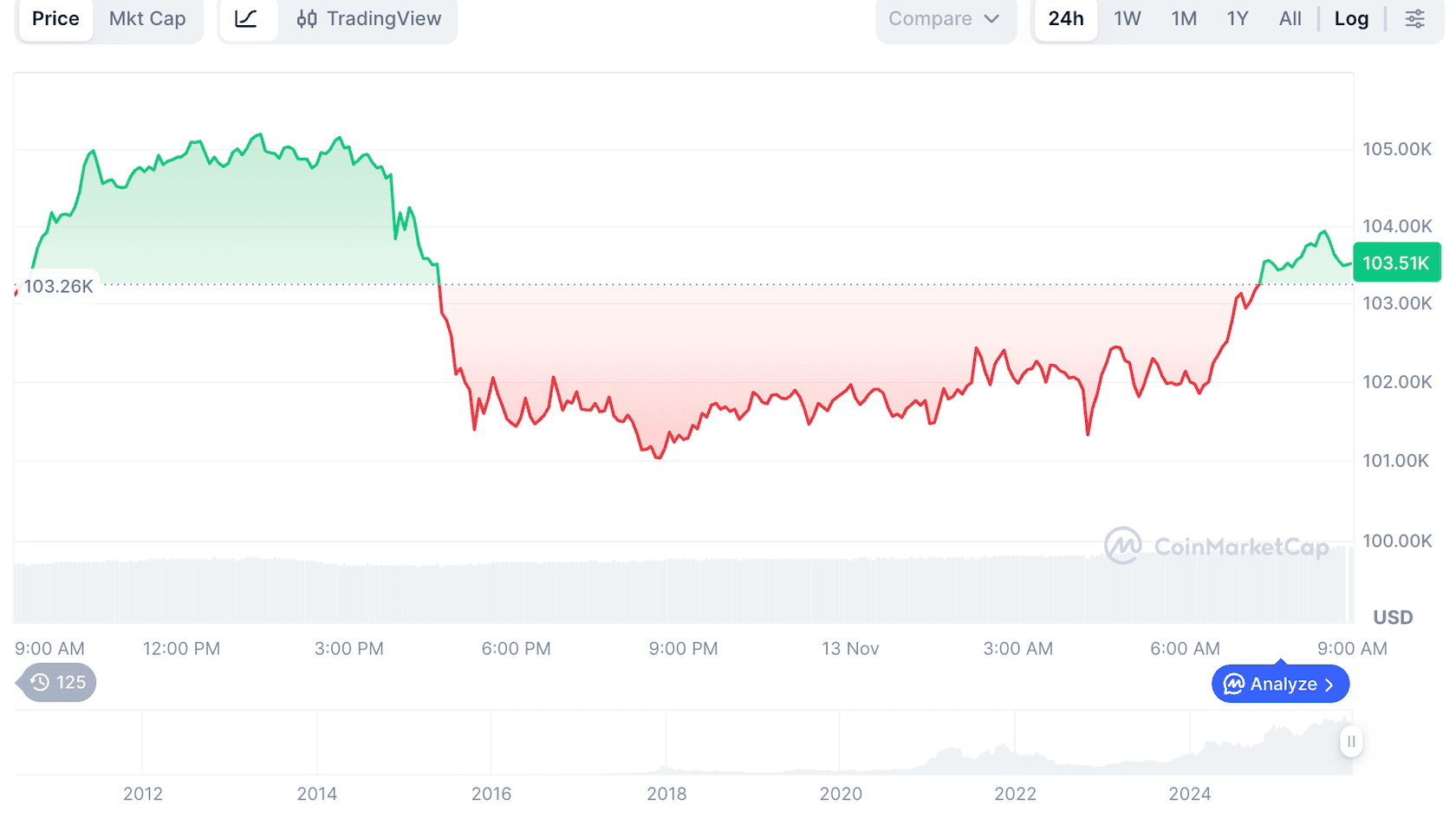Screen dimensions: 1456x818
Task: Select the Price tab
Action: 55,18
